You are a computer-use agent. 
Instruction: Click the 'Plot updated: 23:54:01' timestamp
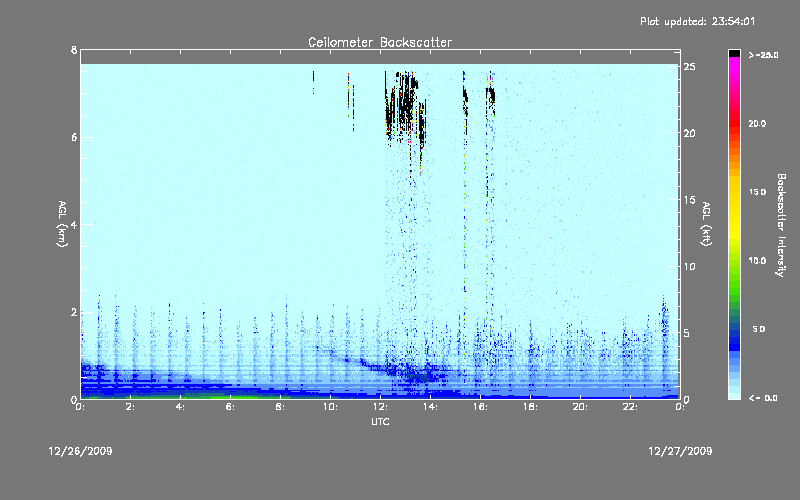tap(697, 21)
